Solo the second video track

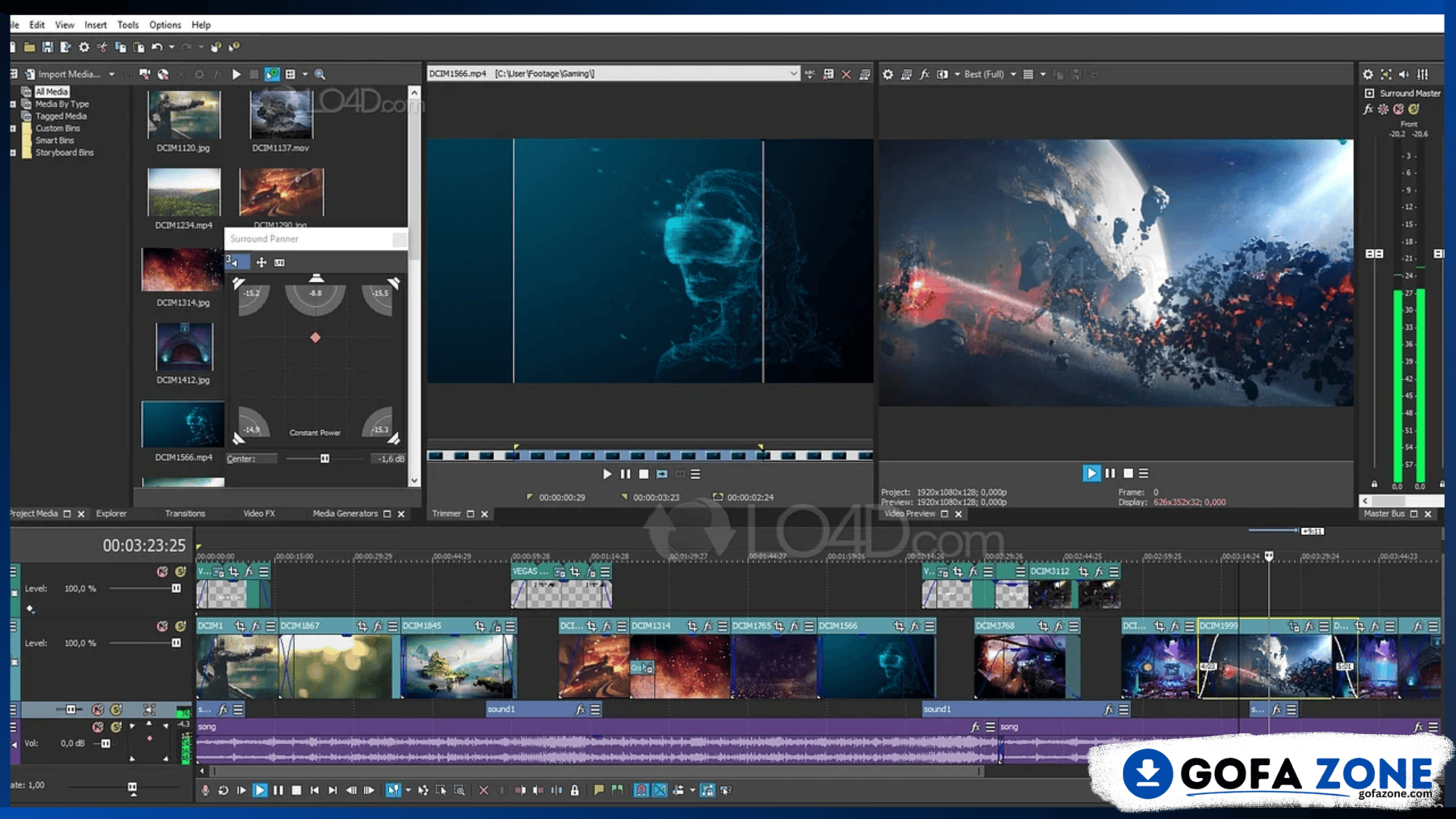(x=180, y=626)
